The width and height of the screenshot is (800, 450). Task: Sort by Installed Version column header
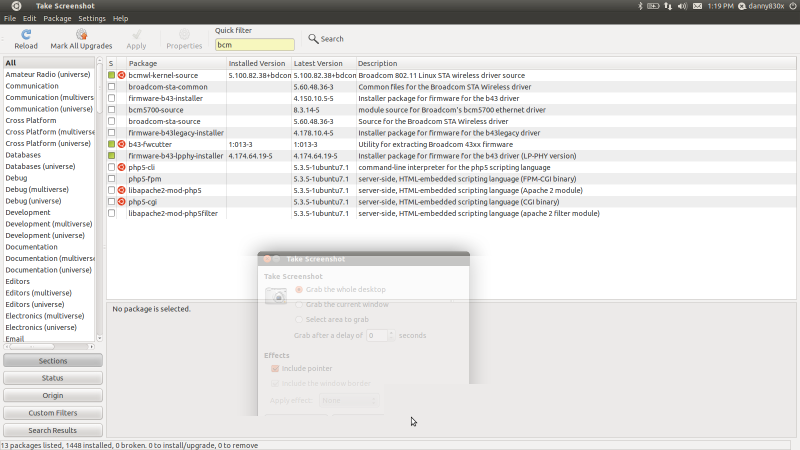tap(259, 63)
